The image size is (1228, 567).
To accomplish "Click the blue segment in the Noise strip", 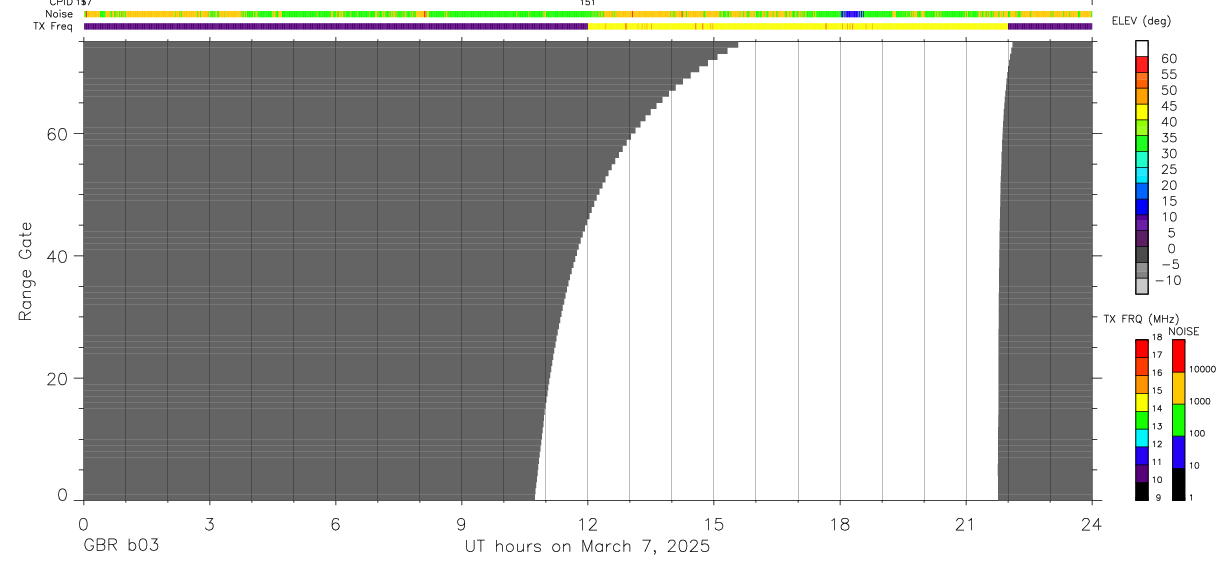I will coord(851,14).
